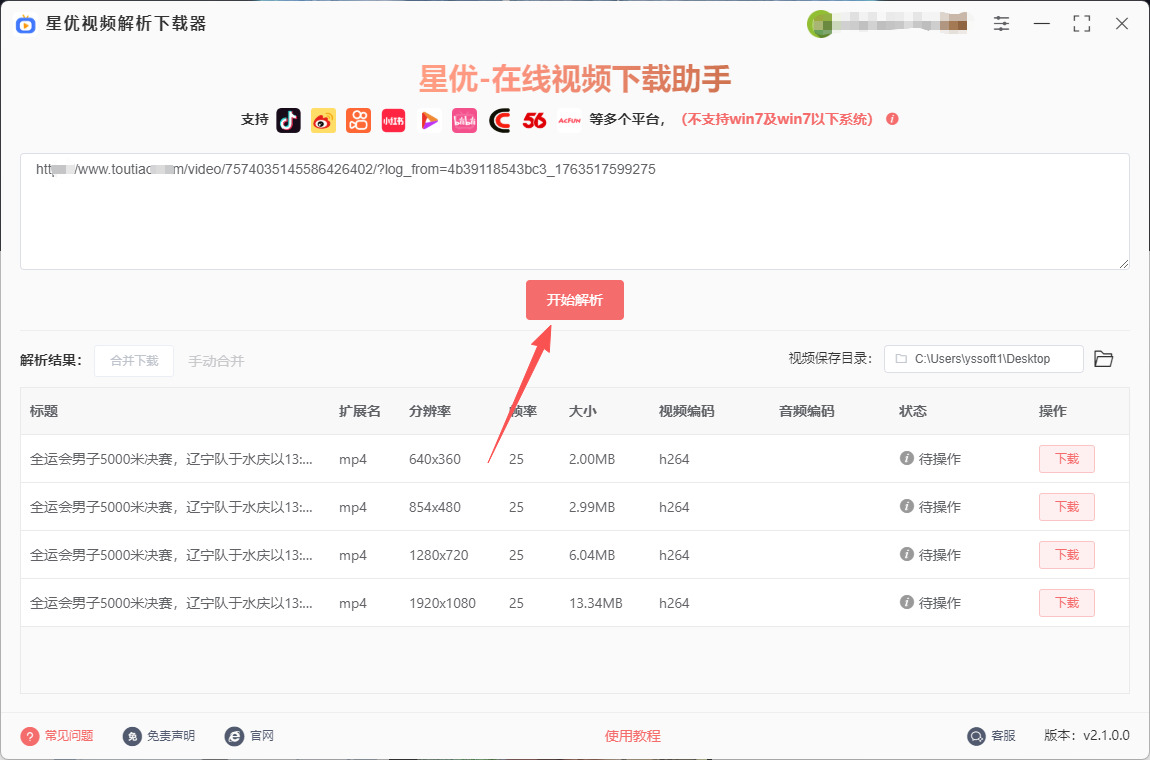Click the status info icon in 1920x1080 row
Viewport: 1150px width, 760px height.
907,602
